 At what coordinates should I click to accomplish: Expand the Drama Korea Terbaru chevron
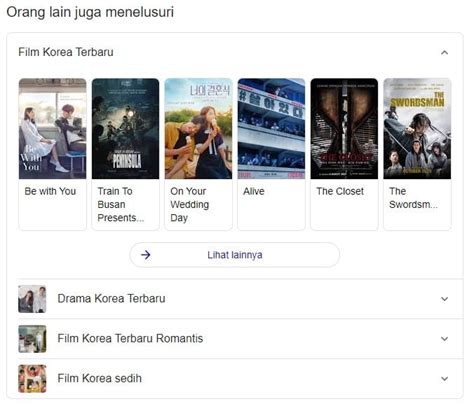click(444, 299)
